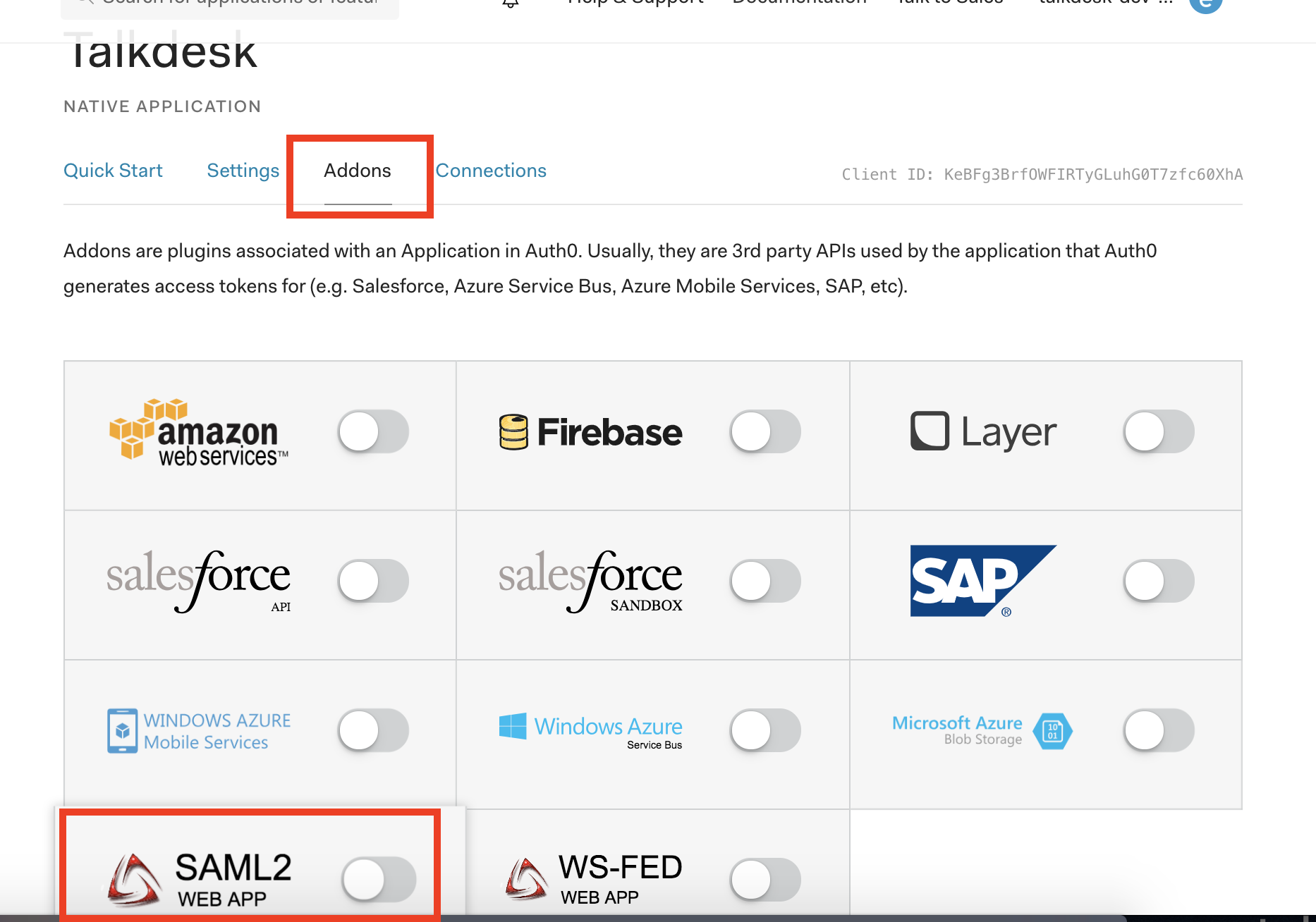The image size is (1316, 922).
Task: Click the SAP logo
Action: click(x=983, y=581)
